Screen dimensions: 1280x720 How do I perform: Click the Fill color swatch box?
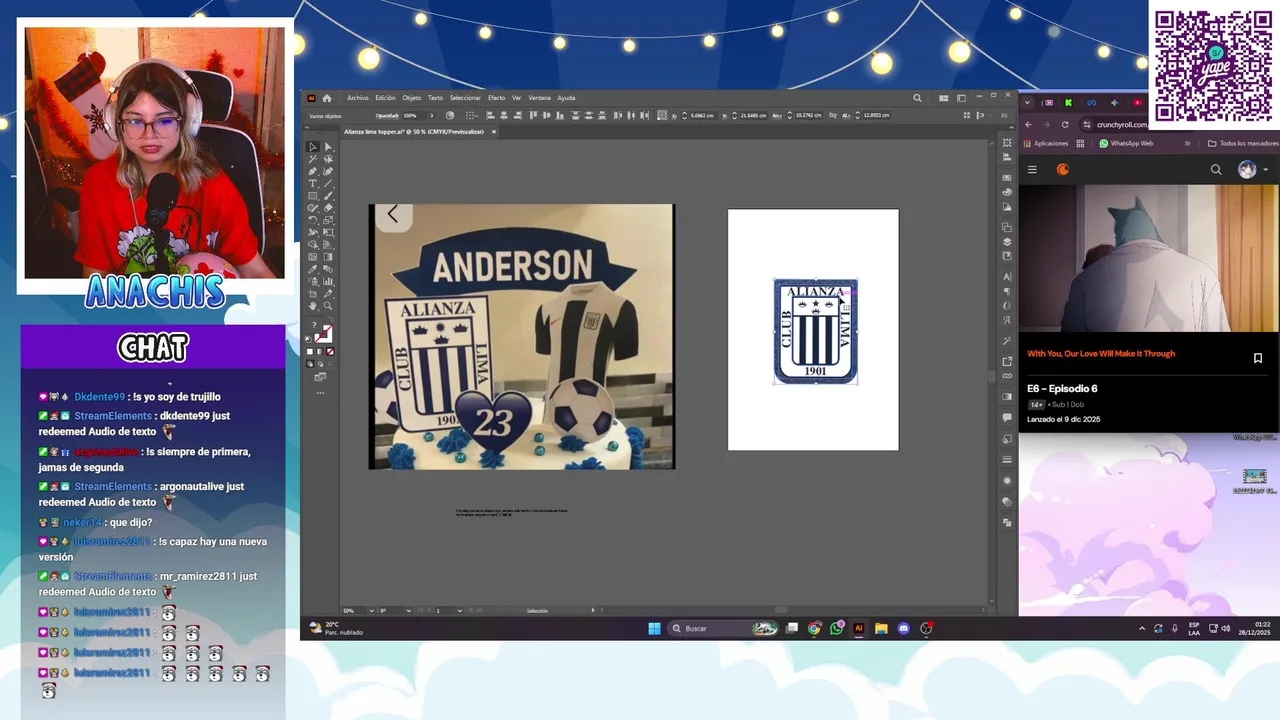[x=313, y=325]
